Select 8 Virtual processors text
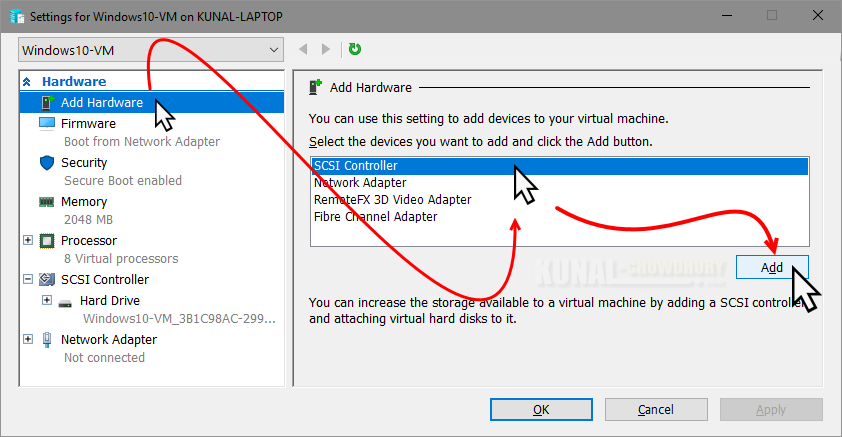 tap(121, 259)
